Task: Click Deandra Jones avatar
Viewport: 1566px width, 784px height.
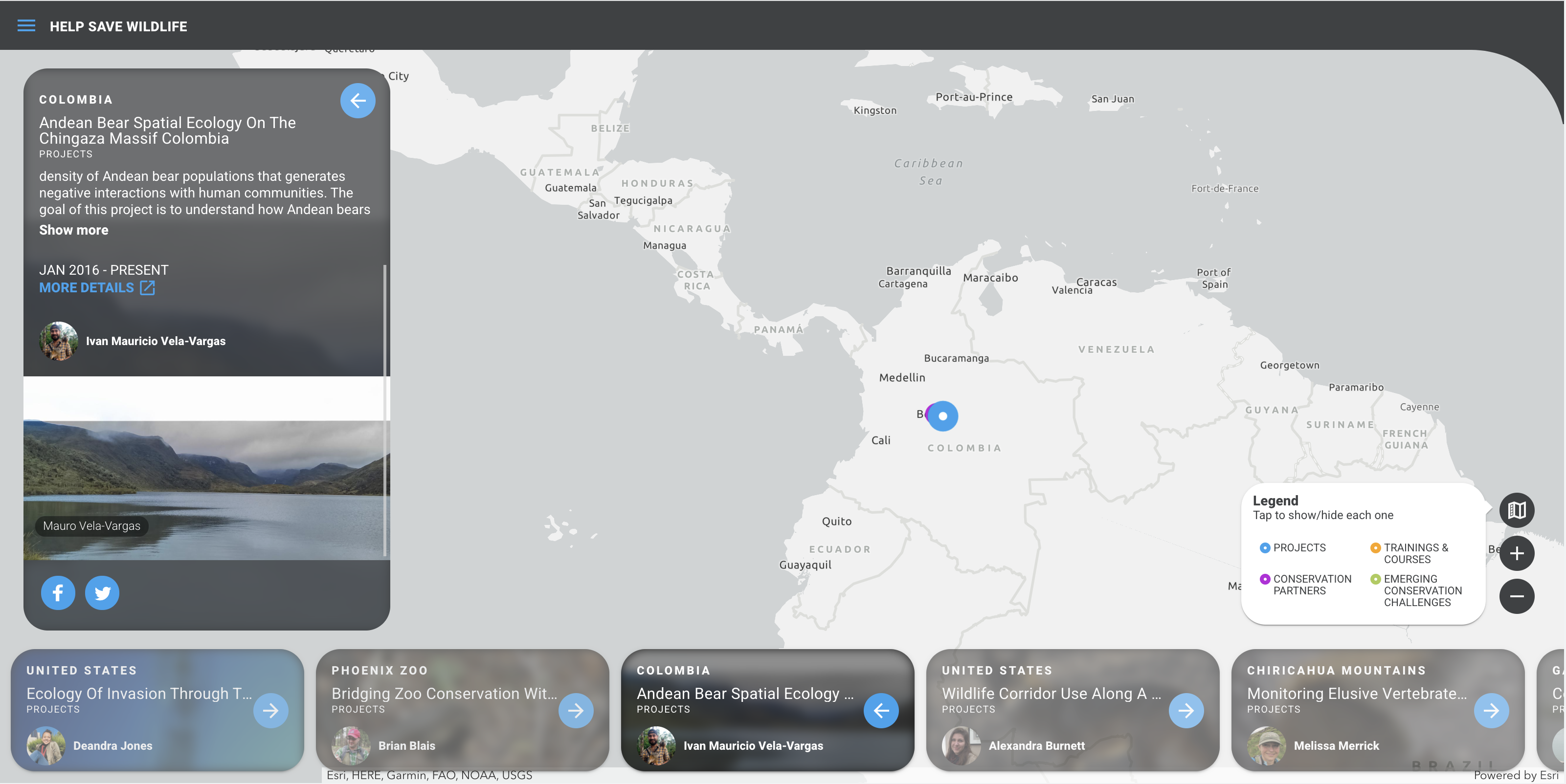Action: (45, 746)
